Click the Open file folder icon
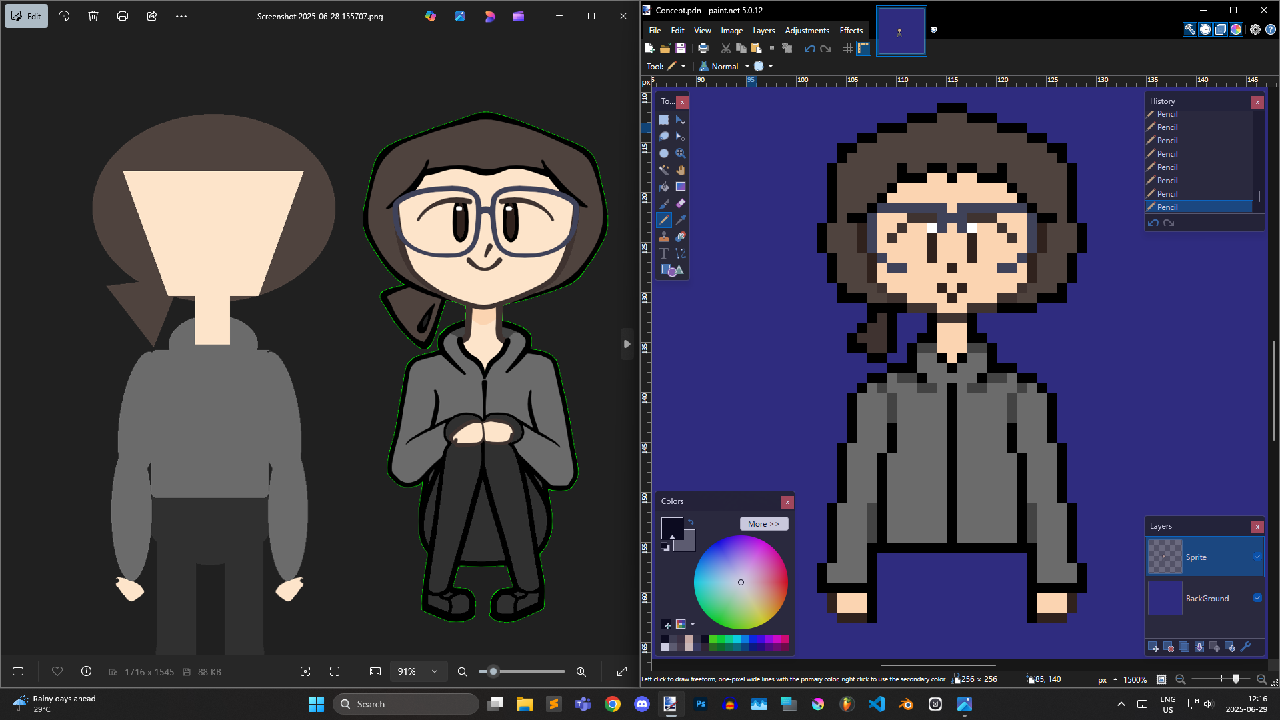The image size is (1280, 720). (x=665, y=48)
